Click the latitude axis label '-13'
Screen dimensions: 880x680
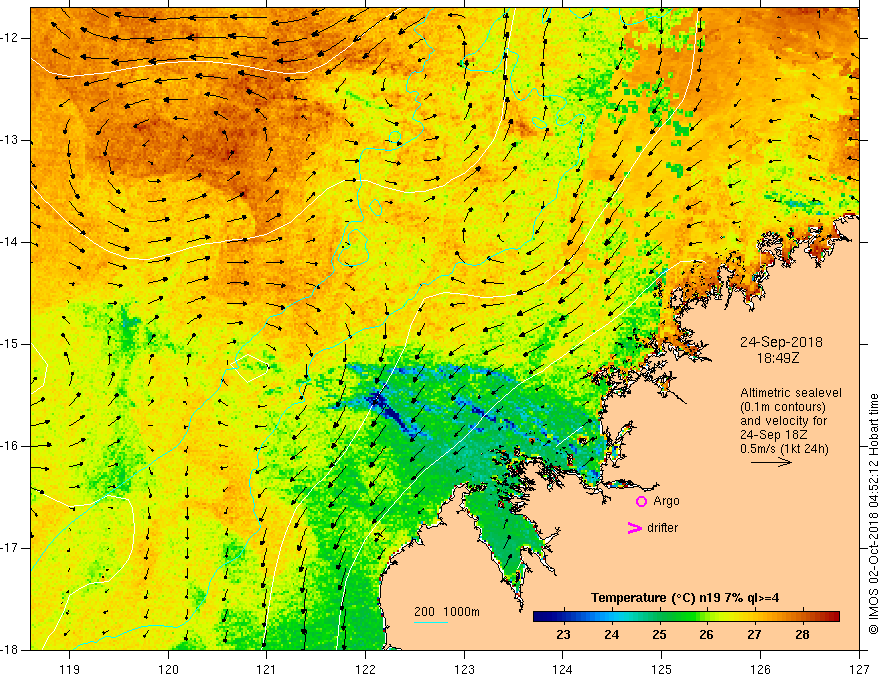tap(11, 140)
